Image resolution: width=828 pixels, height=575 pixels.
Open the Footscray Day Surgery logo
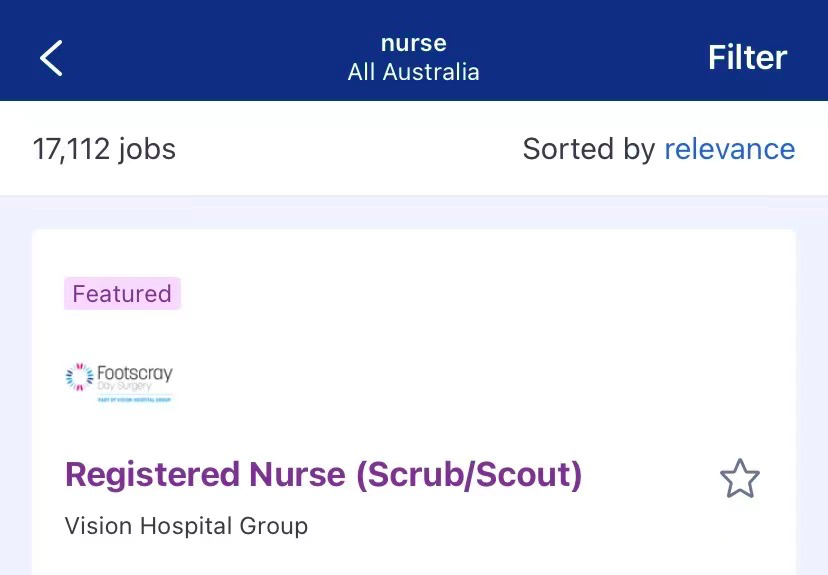point(119,383)
